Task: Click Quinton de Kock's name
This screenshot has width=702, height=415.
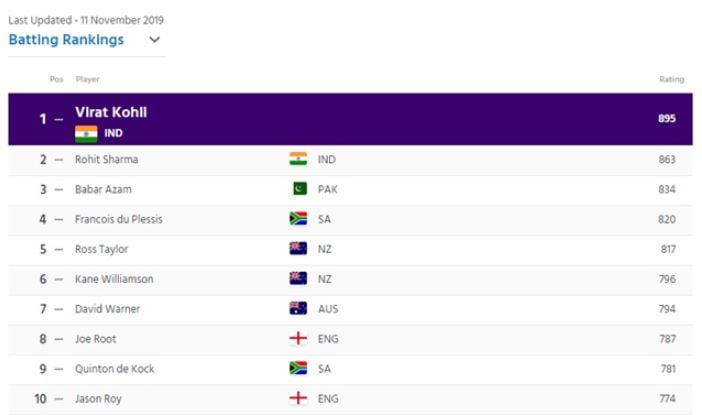Action: 115,369
